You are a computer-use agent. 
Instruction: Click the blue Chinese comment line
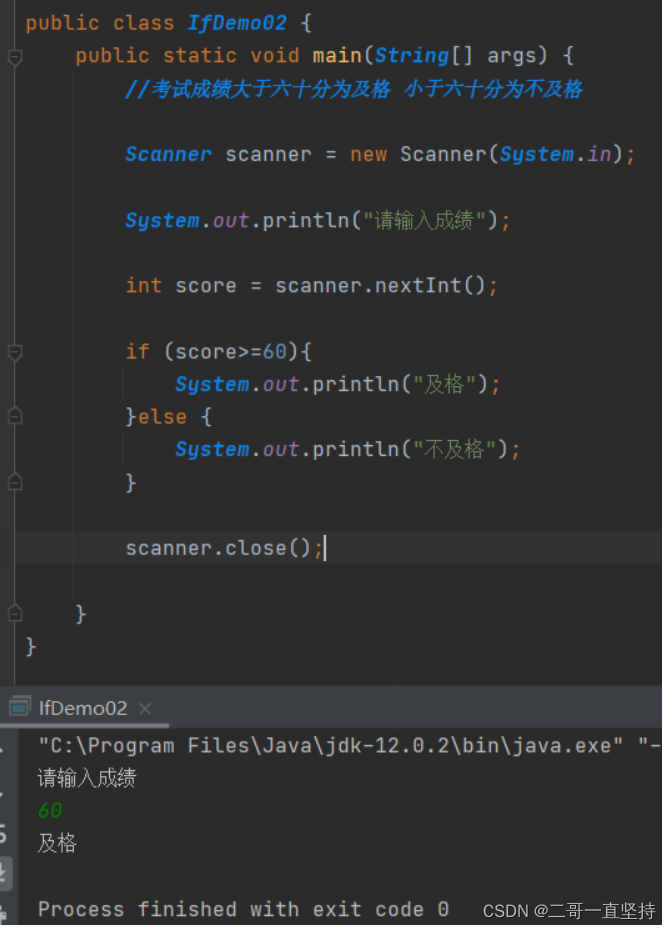(353, 89)
